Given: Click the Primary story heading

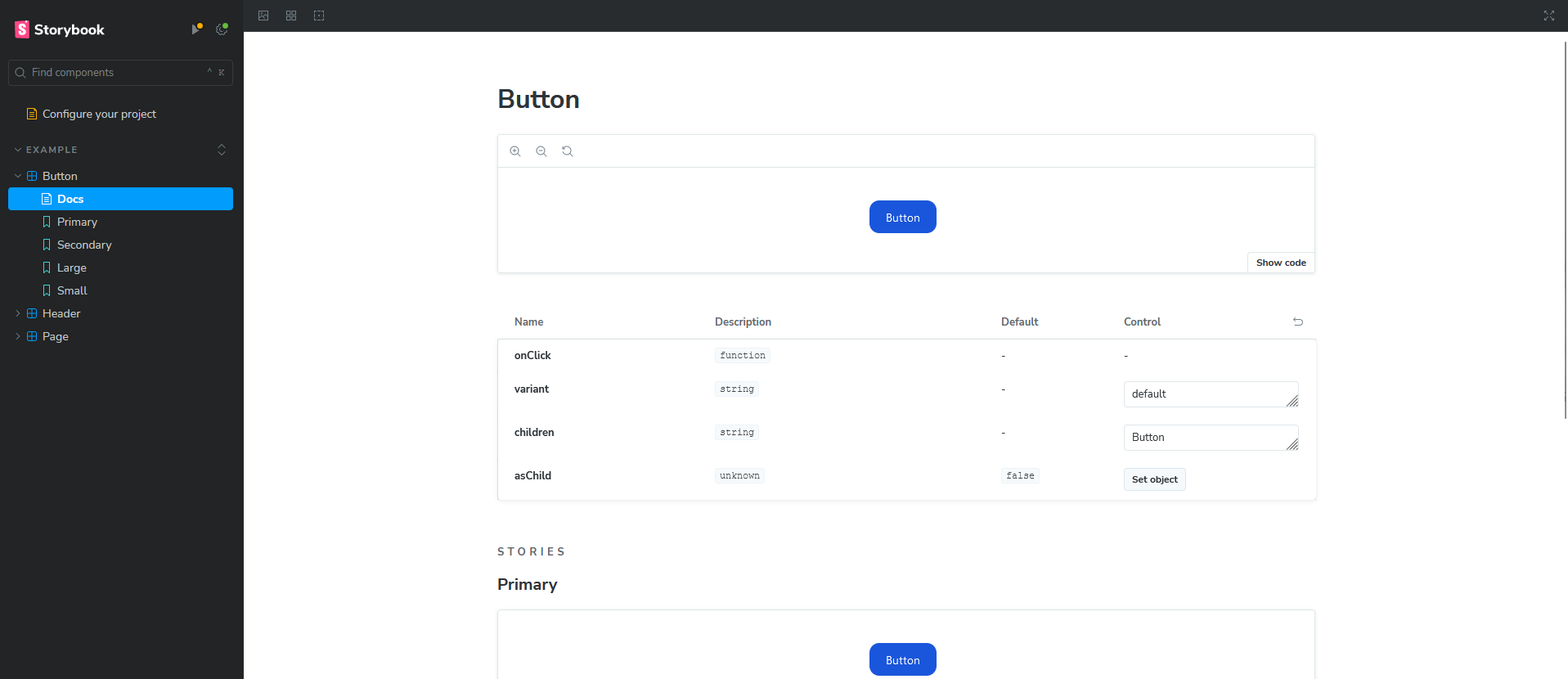Looking at the screenshot, I should (x=528, y=584).
